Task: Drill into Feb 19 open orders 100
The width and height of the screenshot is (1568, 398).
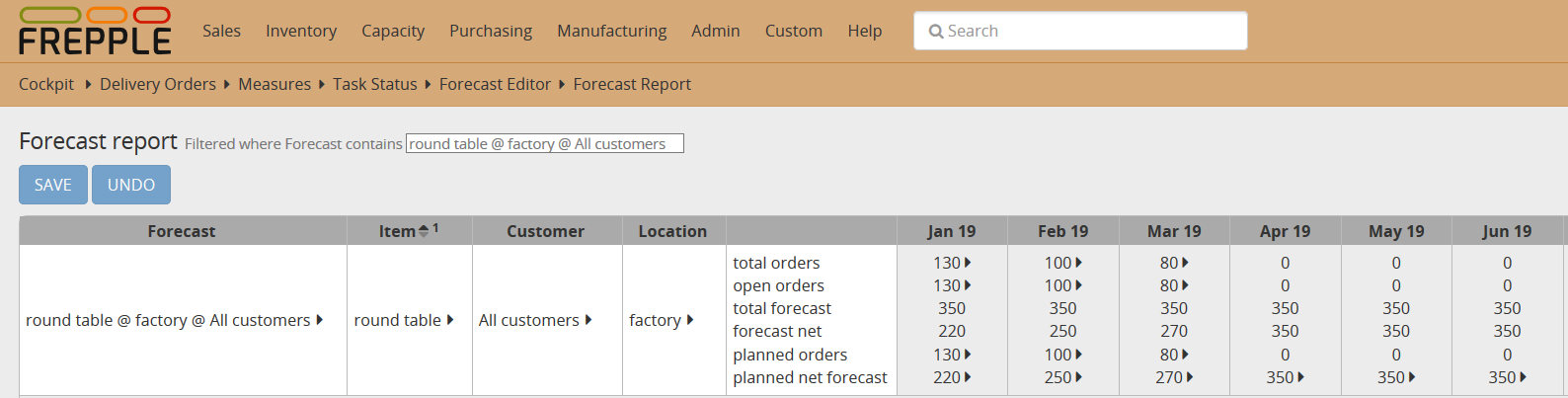Action: (1079, 285)
